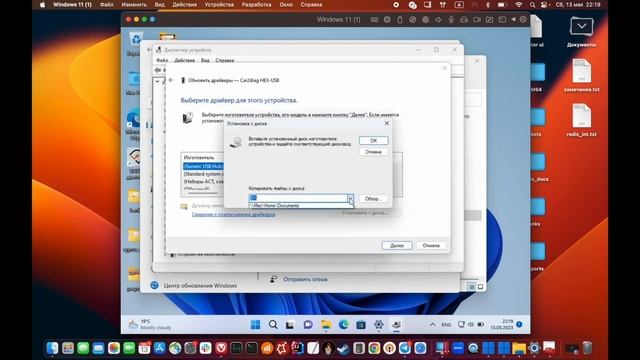Open Устройства menu in macOS menu bar

[219, 5]
